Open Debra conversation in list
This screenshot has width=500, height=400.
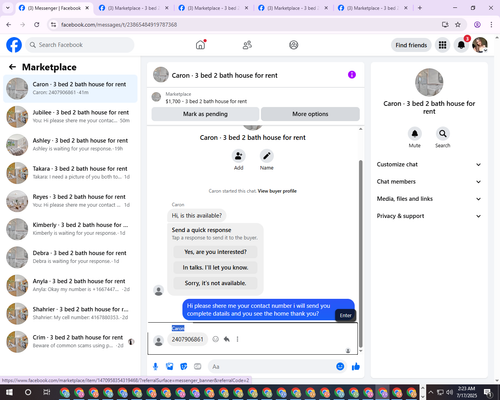[70, 257]
